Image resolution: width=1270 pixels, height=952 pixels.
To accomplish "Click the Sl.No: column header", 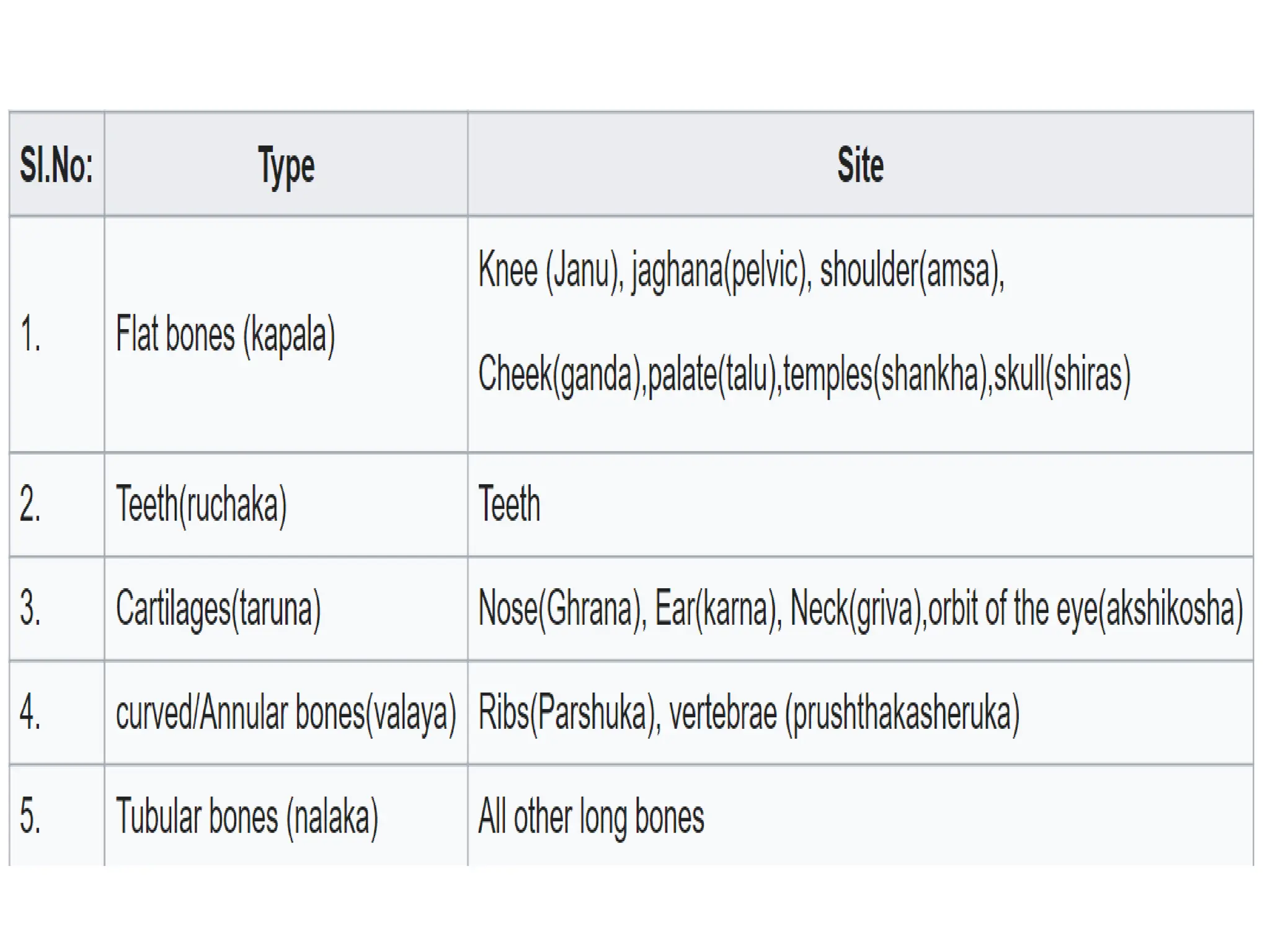I will tap(56, 164).
